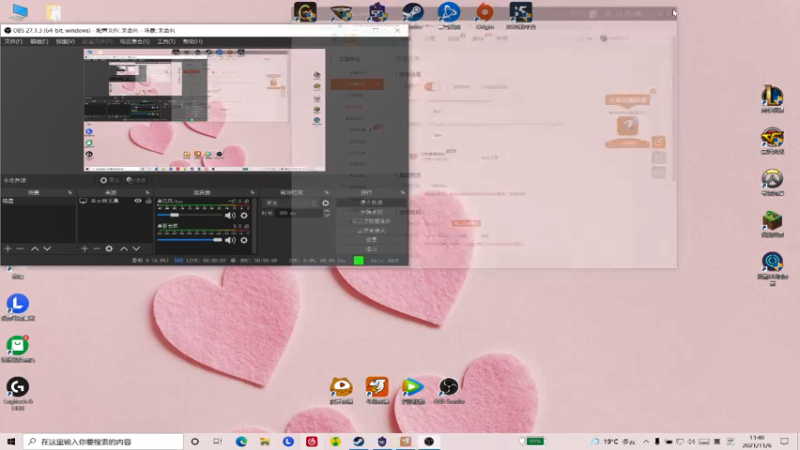Click second button in OBS controls panel
Image resolution: width=800 pixels, height=450 pixels.
click(371, 212)
